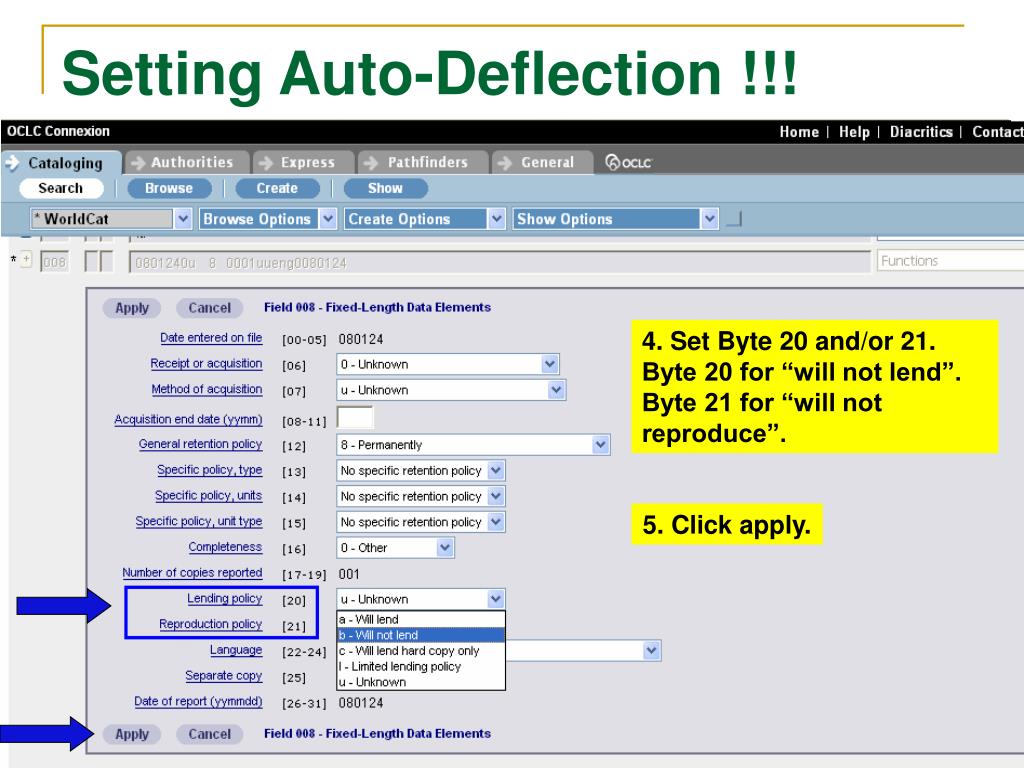Go to the Pathfinders tab

coord(423,163)
